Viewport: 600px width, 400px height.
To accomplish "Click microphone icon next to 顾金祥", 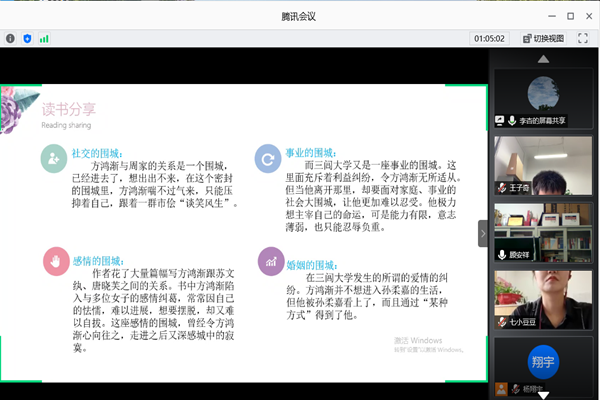I will point(503,254).
